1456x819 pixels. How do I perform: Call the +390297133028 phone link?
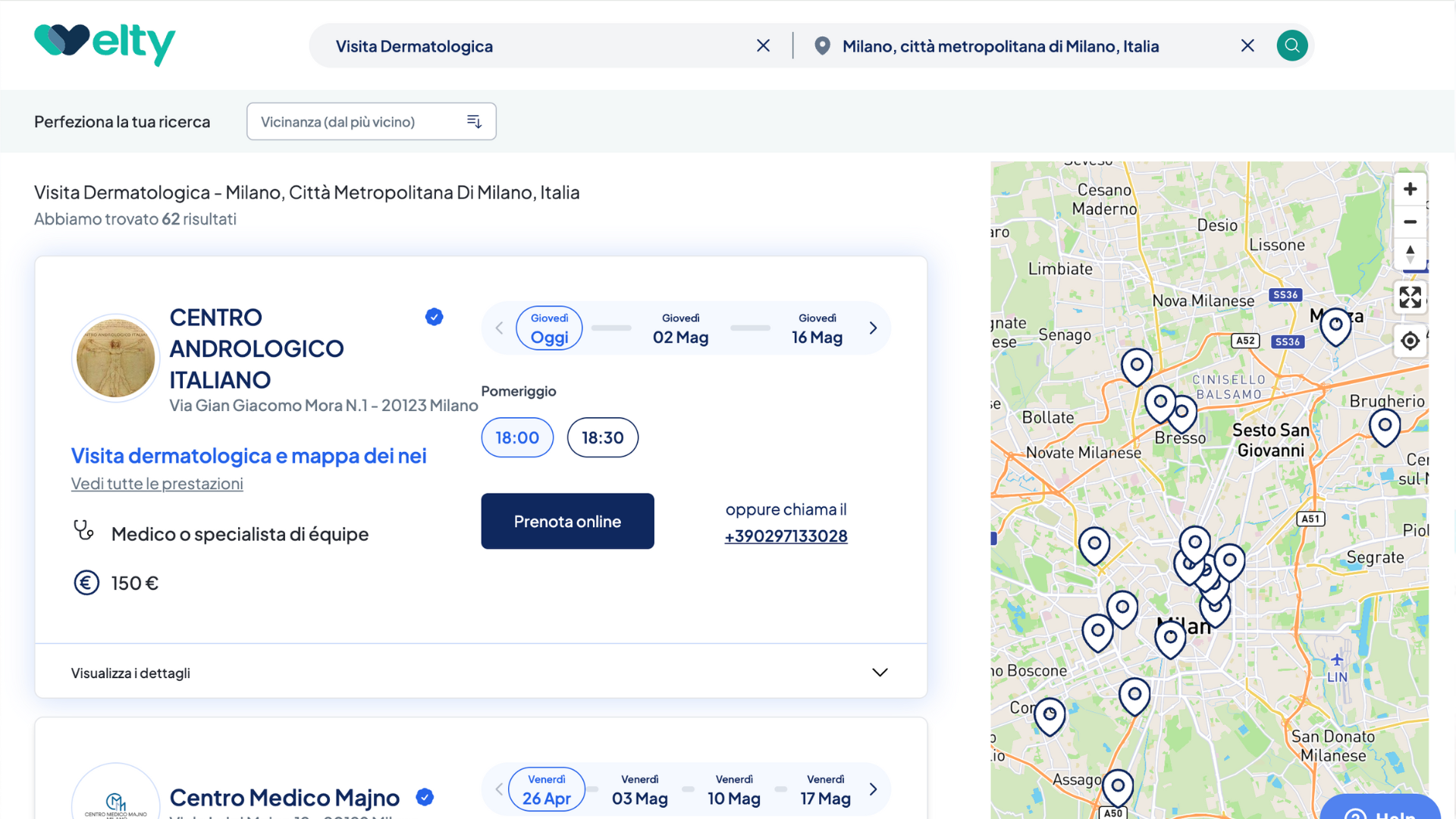tap(786, 536)
